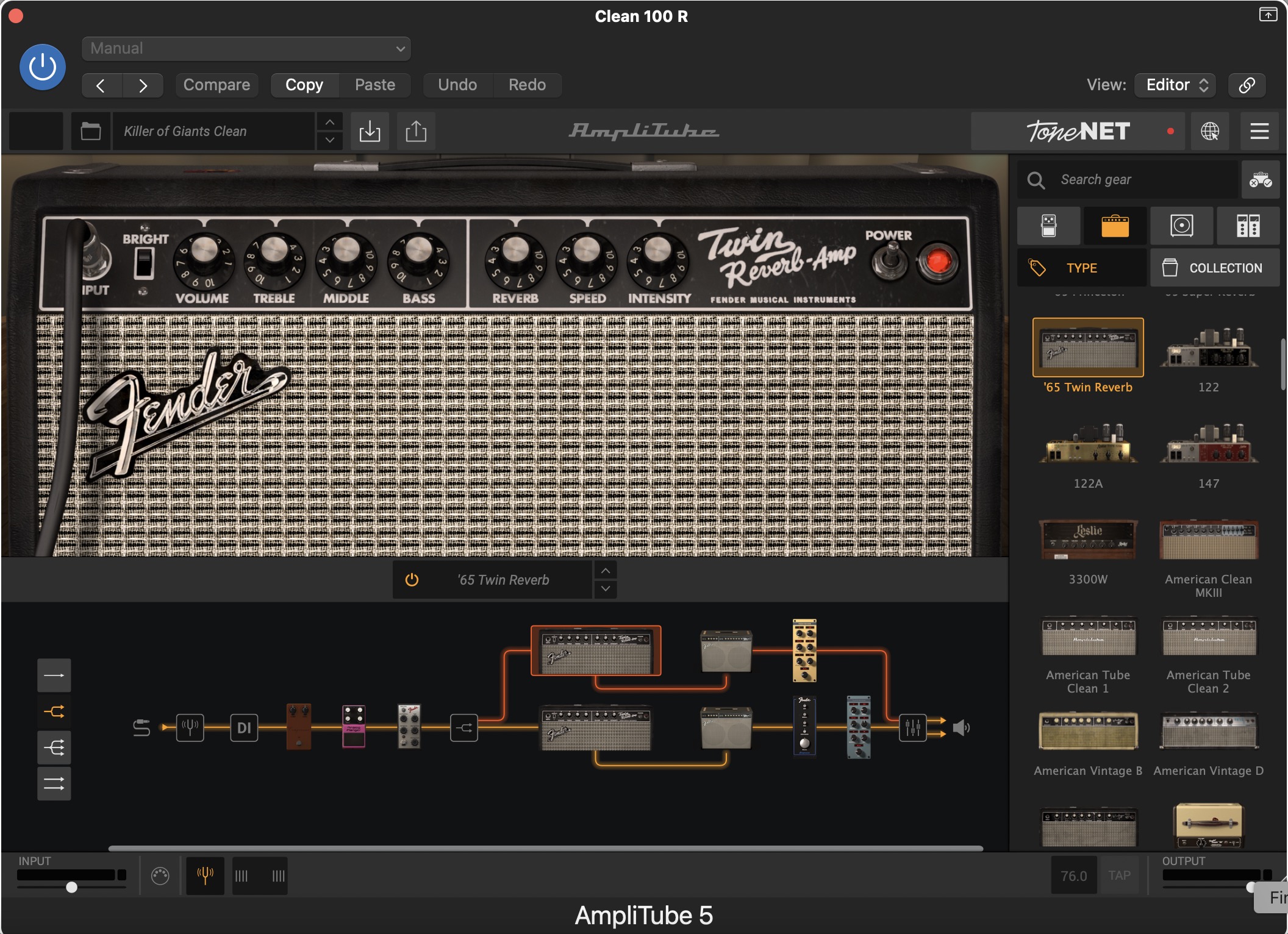
Task: Click the INPUT level slider handle
Action: click(71, 887)
